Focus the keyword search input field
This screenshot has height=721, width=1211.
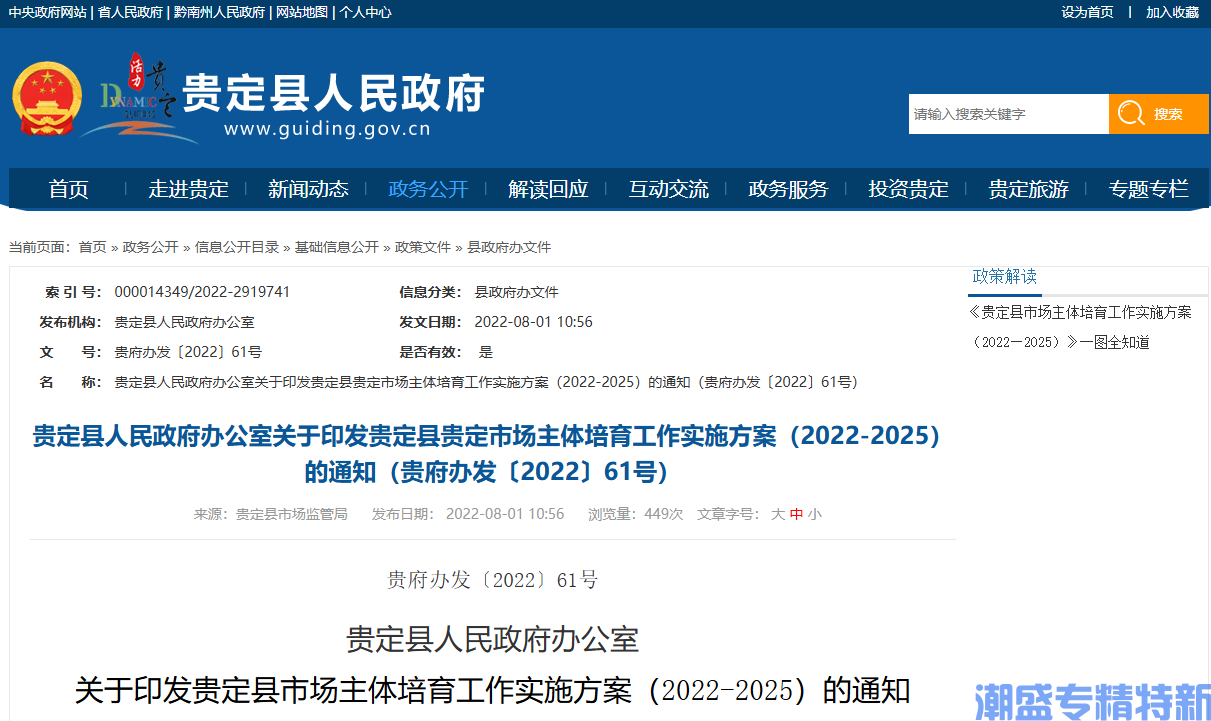(1008, 114)
